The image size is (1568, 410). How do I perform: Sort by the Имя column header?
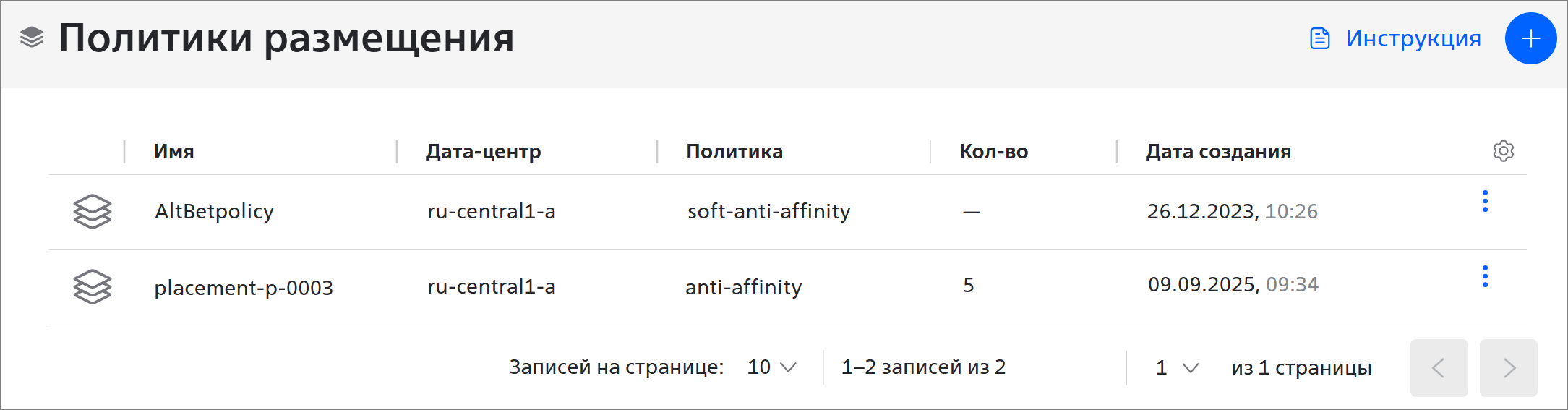173,152
